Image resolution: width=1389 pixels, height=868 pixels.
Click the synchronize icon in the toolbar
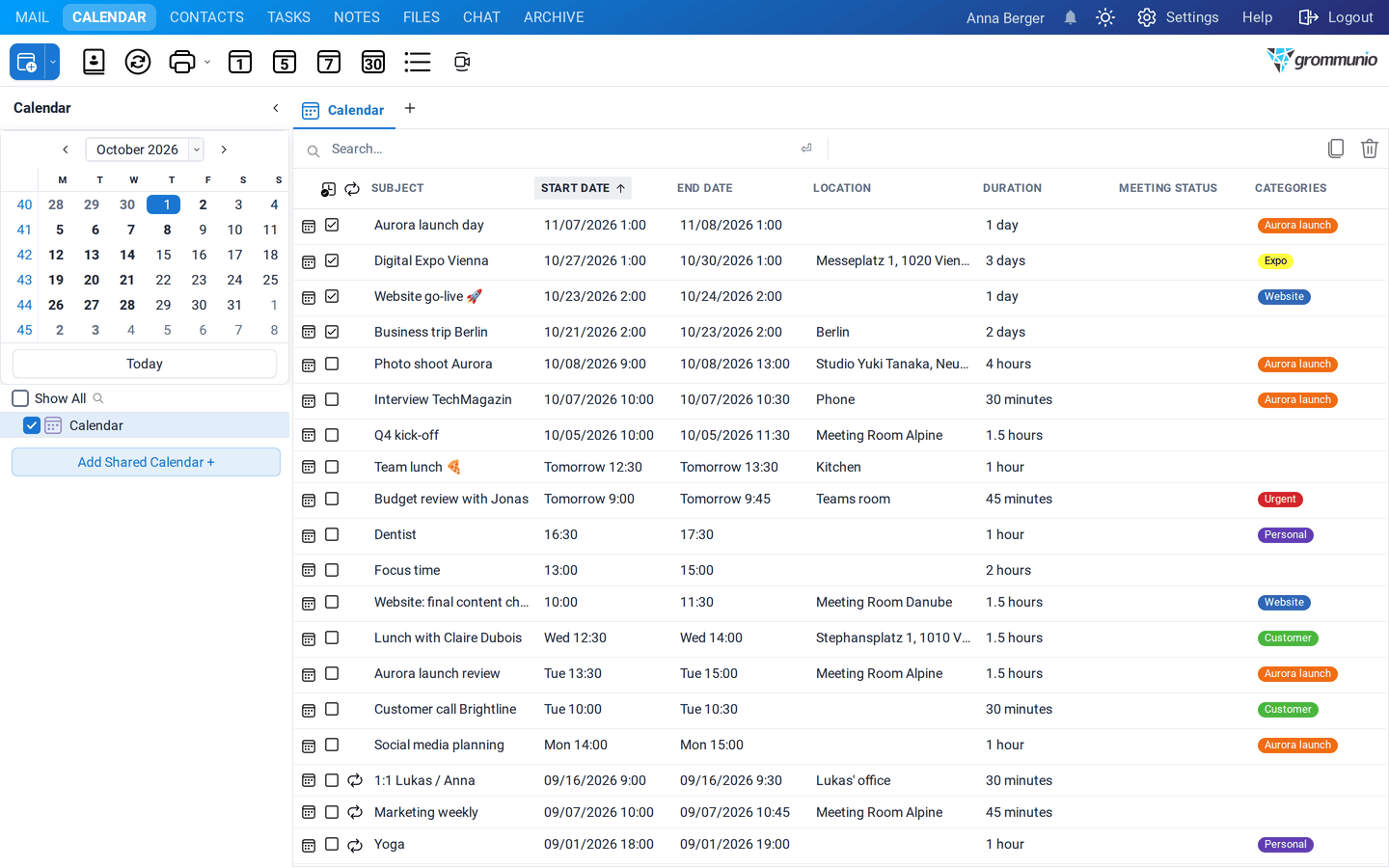point(138,62)
